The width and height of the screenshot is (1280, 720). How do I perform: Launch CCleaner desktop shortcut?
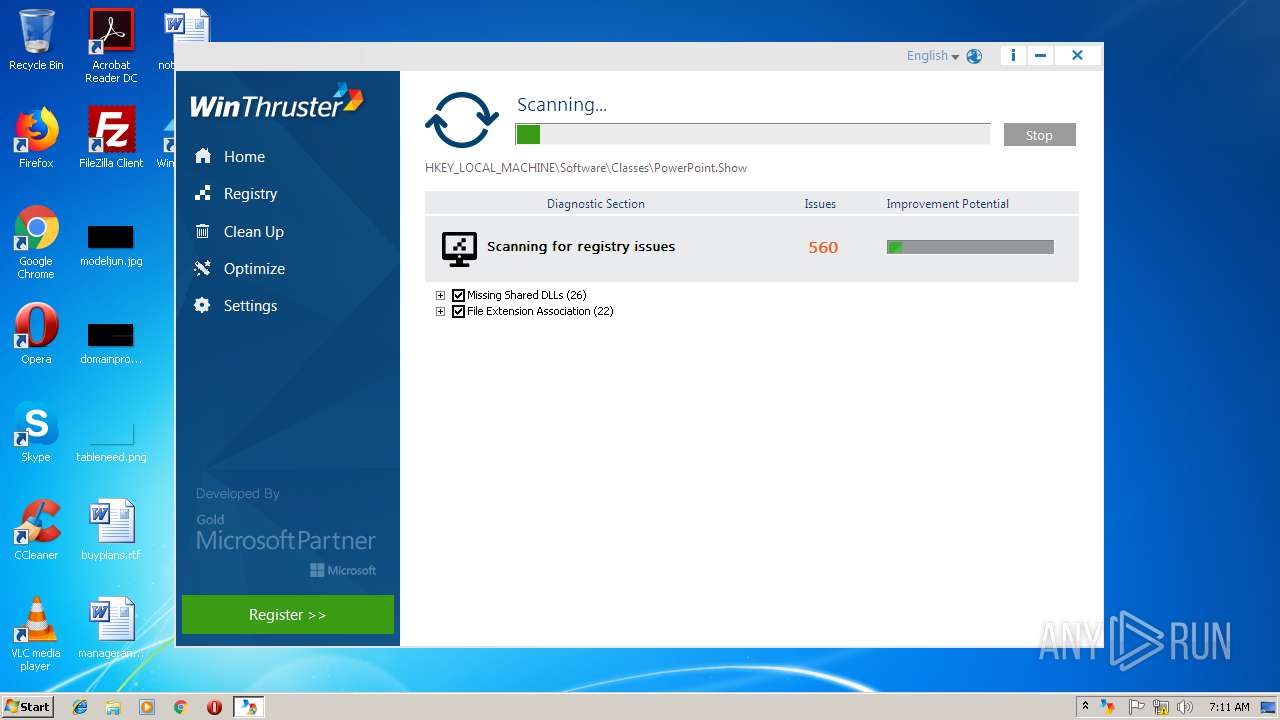[x=36, y=530]
